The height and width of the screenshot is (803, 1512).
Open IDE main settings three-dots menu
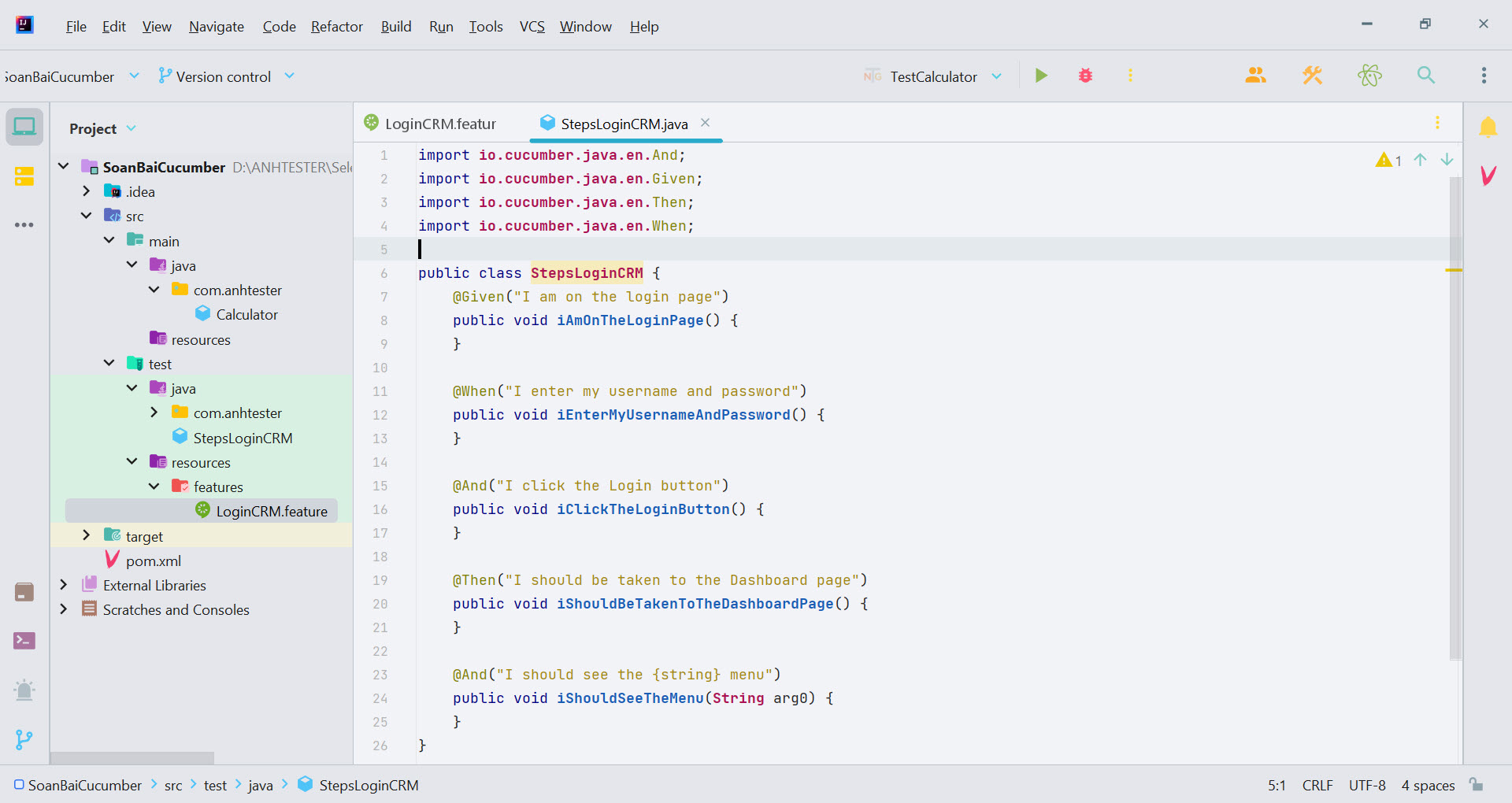[1484, 76]
